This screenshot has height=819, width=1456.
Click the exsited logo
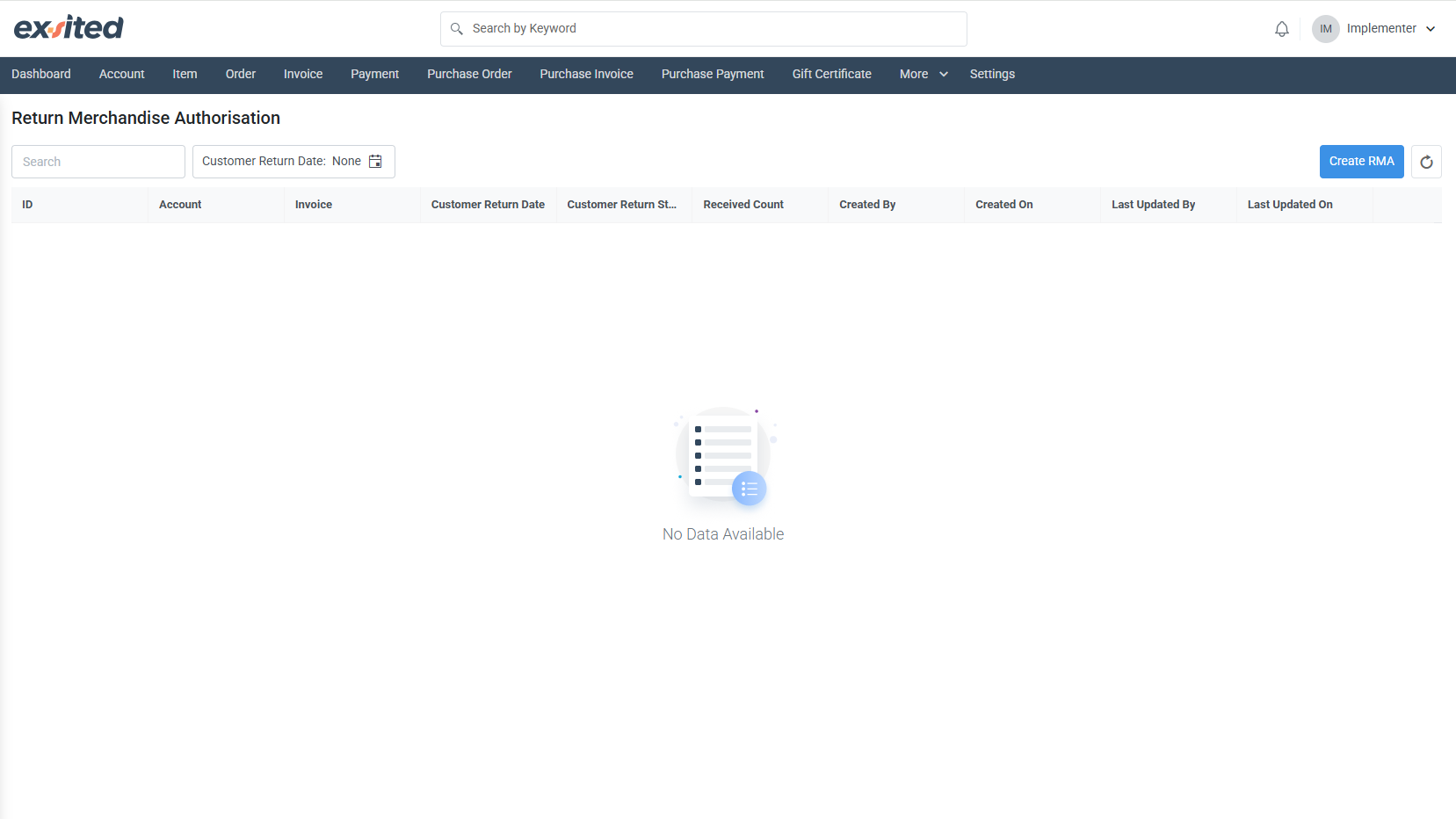69,28
